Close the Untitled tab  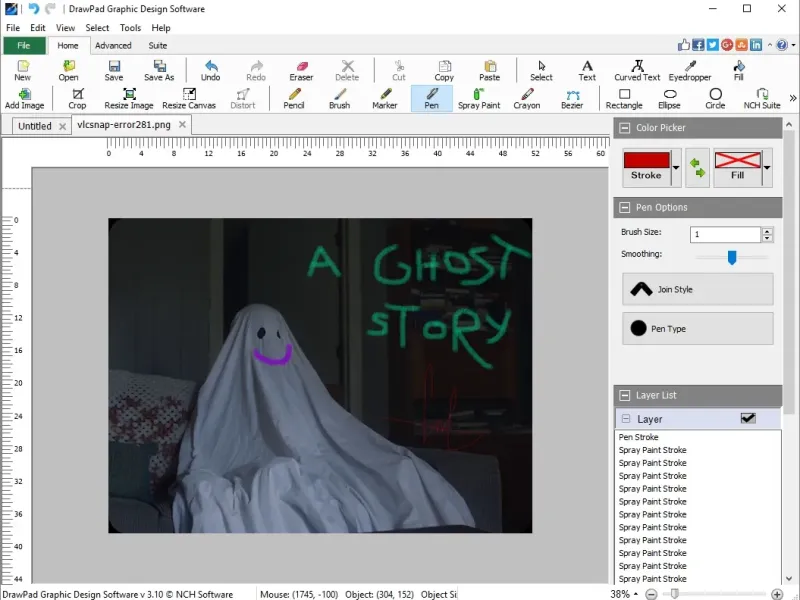click(x=62, y=127)
